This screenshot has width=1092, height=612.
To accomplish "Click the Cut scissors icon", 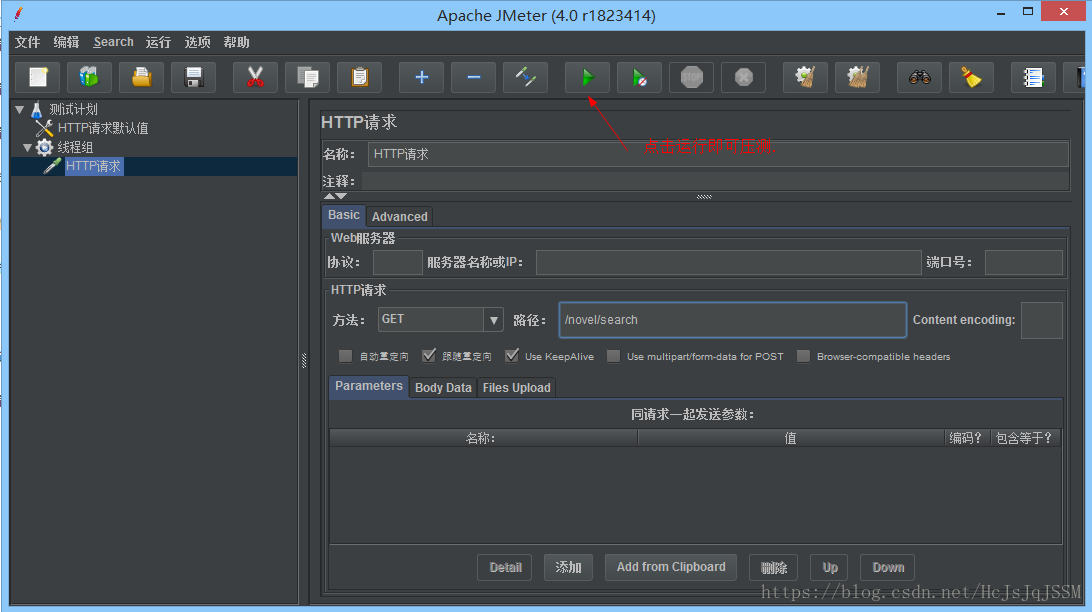I will click(255, 77).
